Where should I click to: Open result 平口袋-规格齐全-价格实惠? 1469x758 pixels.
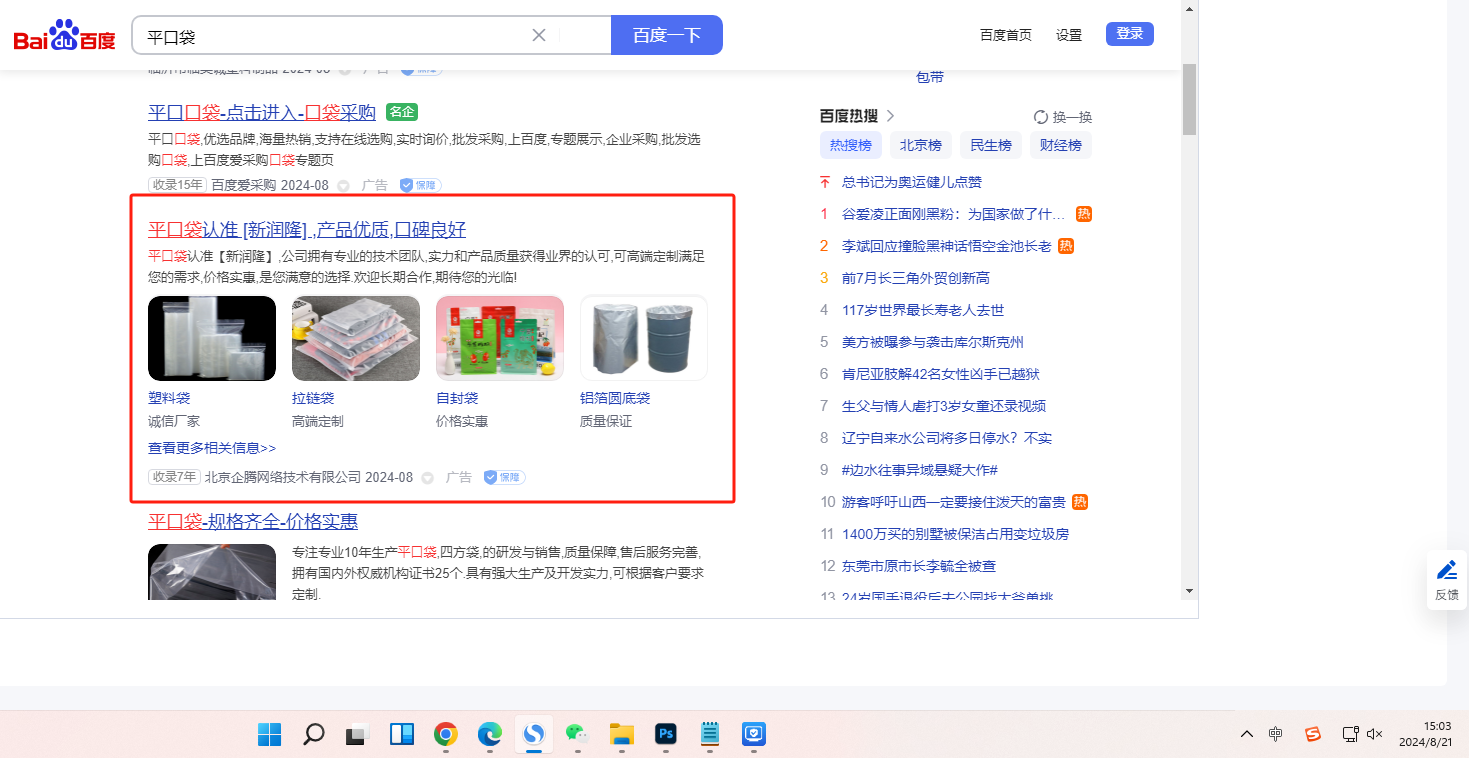[x=253, y=521]
